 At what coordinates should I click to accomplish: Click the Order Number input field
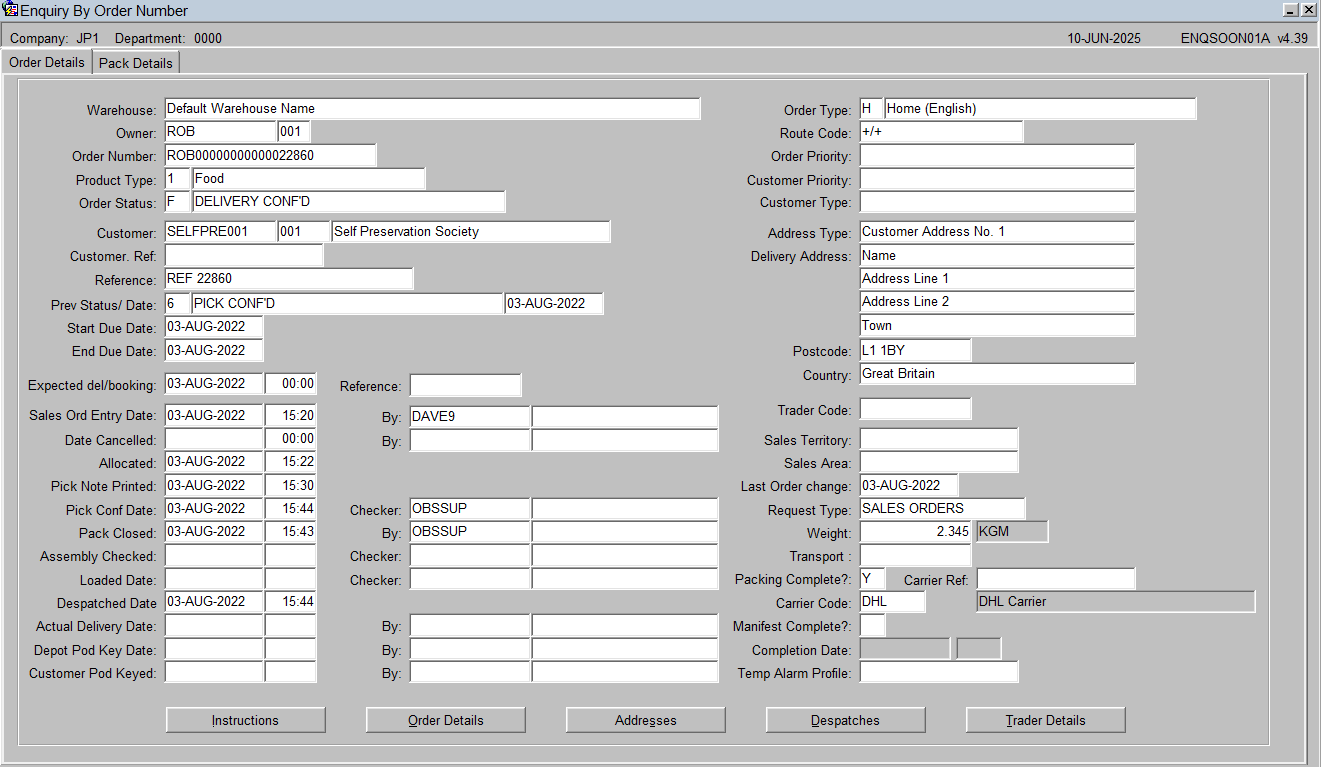270,156
